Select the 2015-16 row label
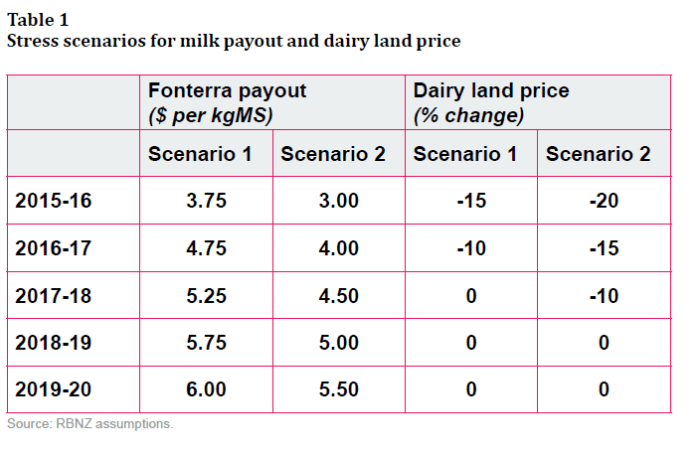 [x=53, y=201]
